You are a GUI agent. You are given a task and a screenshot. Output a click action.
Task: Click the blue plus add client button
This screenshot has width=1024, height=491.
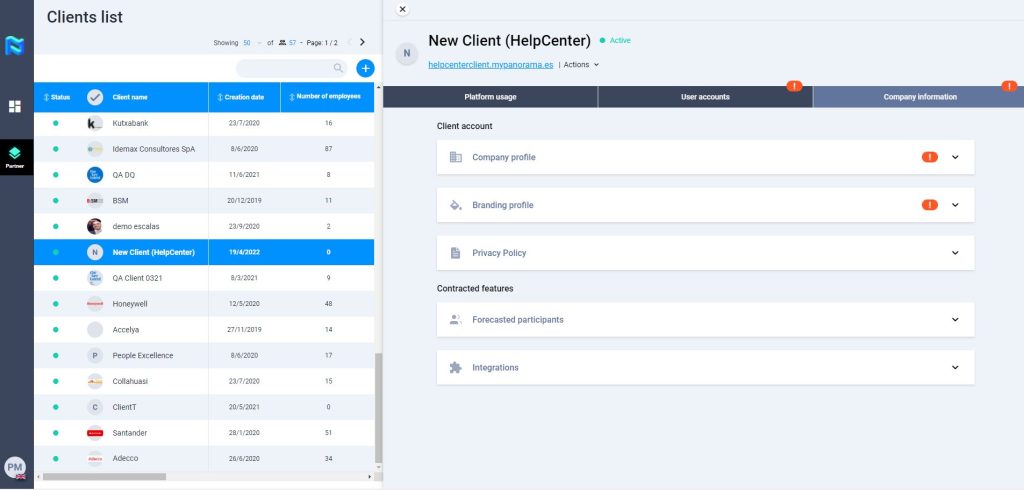(x=365, y=68)
